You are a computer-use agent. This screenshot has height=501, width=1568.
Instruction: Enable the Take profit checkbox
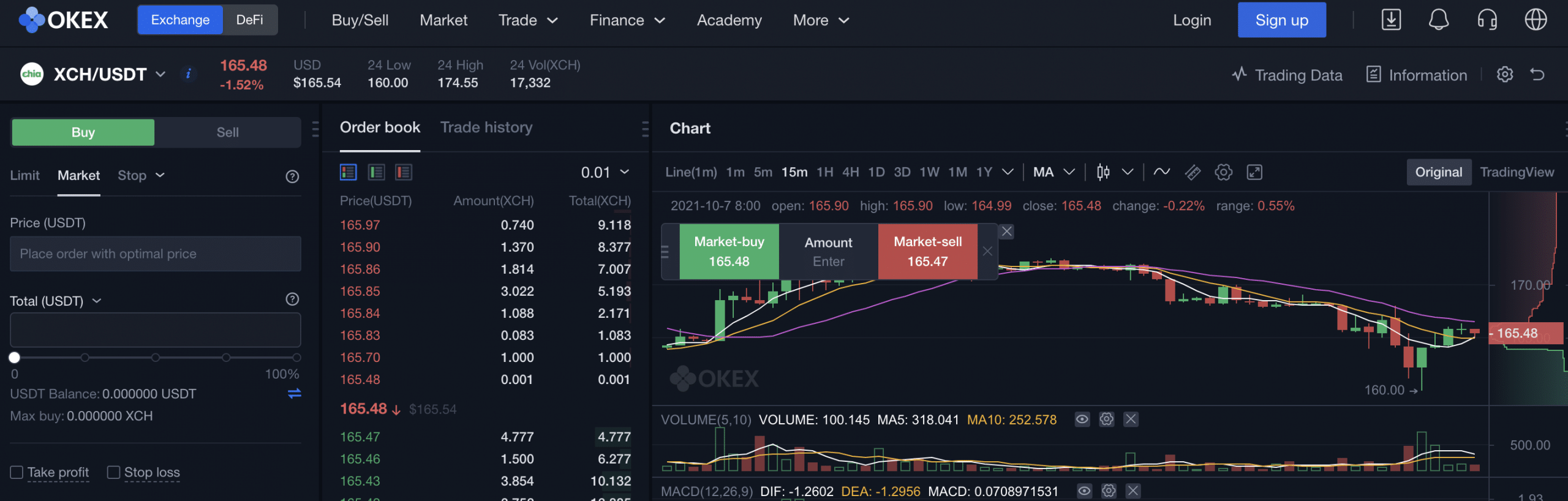pos(17,472)
